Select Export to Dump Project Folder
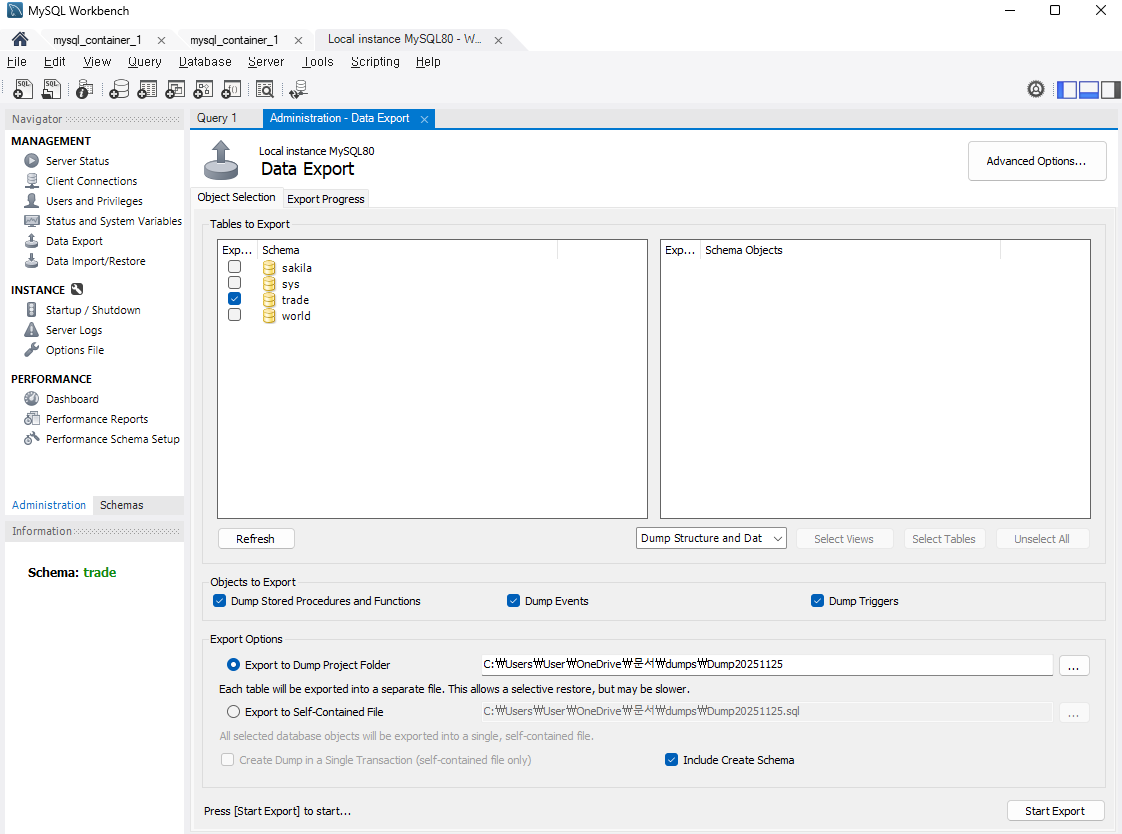Viewport: 1122px width, 834px height. tap(233, 664)
